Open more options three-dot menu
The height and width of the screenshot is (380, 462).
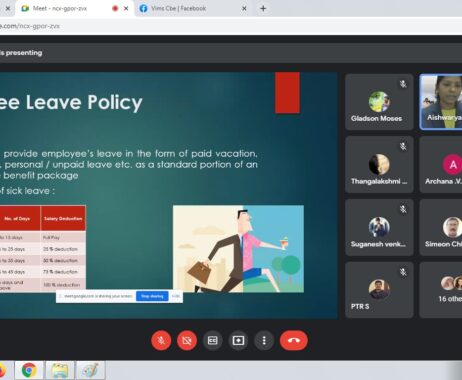(264, 340)
